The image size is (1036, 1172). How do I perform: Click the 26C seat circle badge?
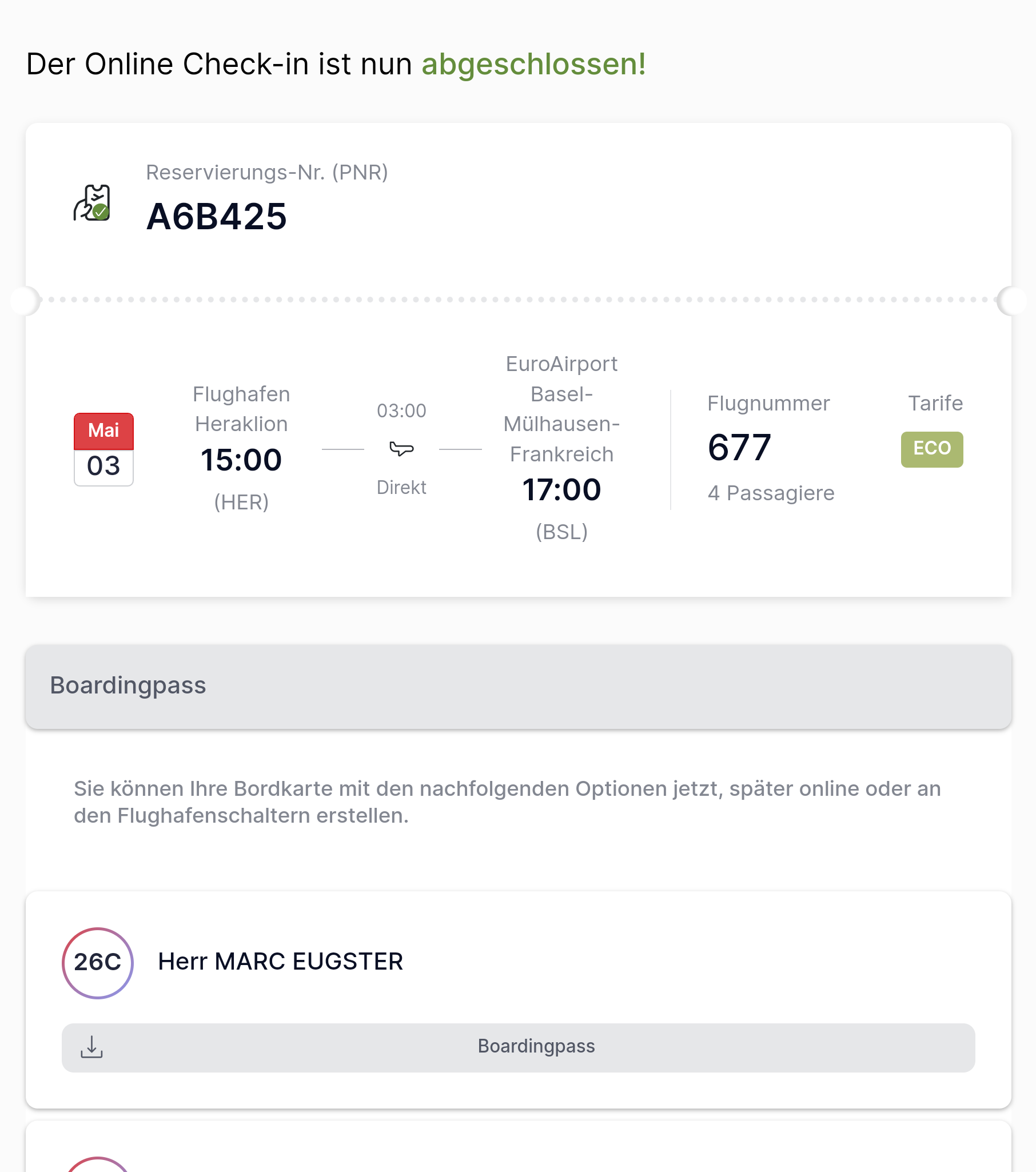coord(97,962)
